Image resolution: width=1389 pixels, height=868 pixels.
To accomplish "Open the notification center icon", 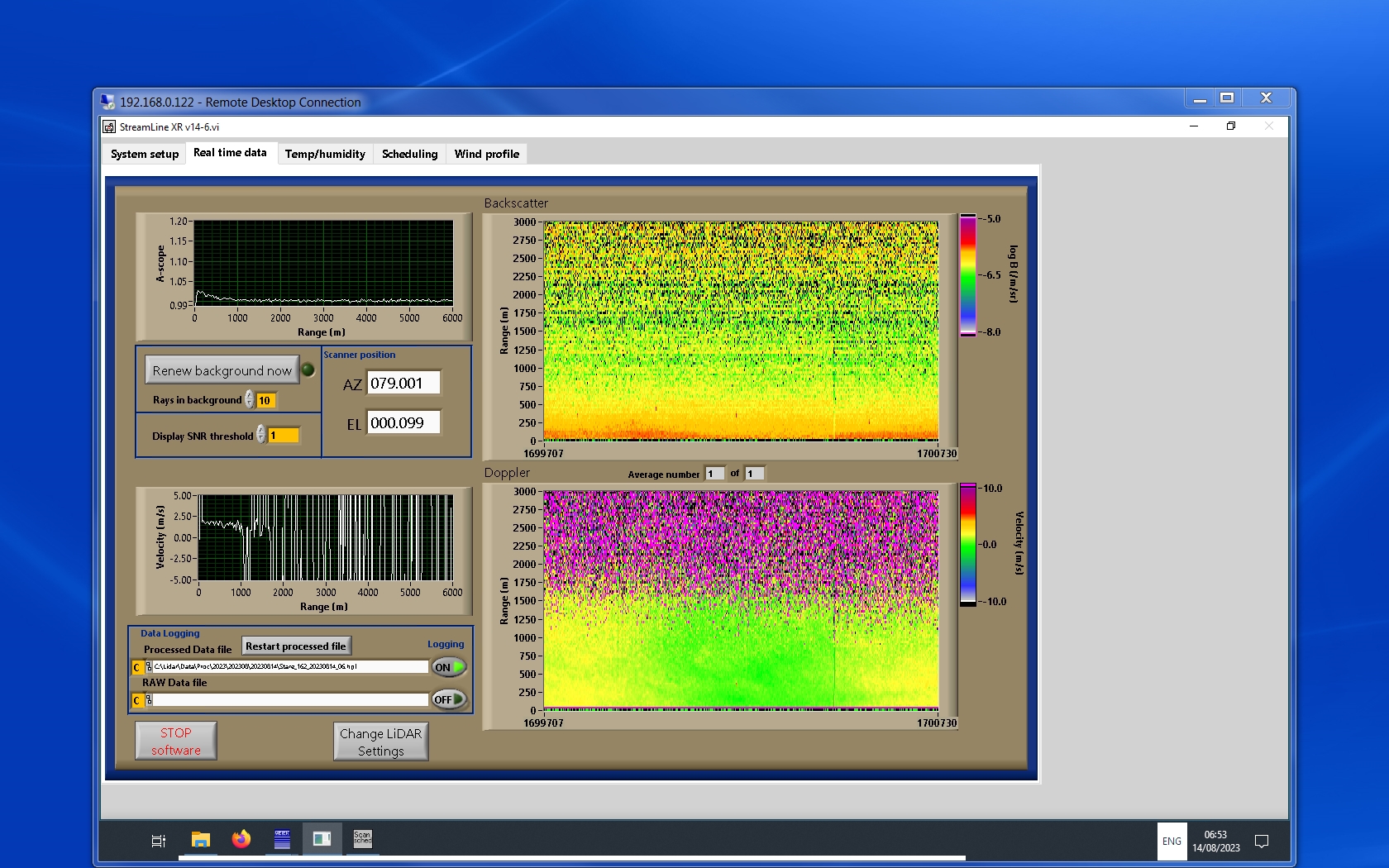I will [1261, 842].
